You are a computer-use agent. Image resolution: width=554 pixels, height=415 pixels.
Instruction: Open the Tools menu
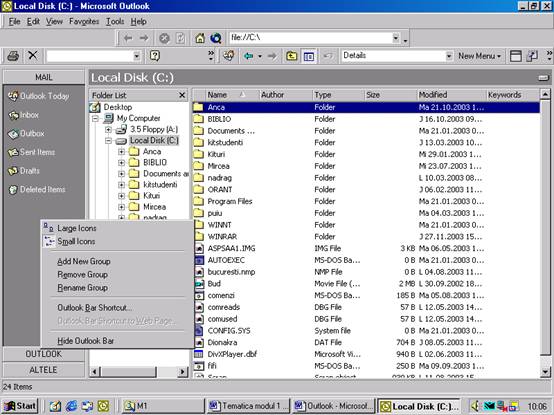click(115, 22)
